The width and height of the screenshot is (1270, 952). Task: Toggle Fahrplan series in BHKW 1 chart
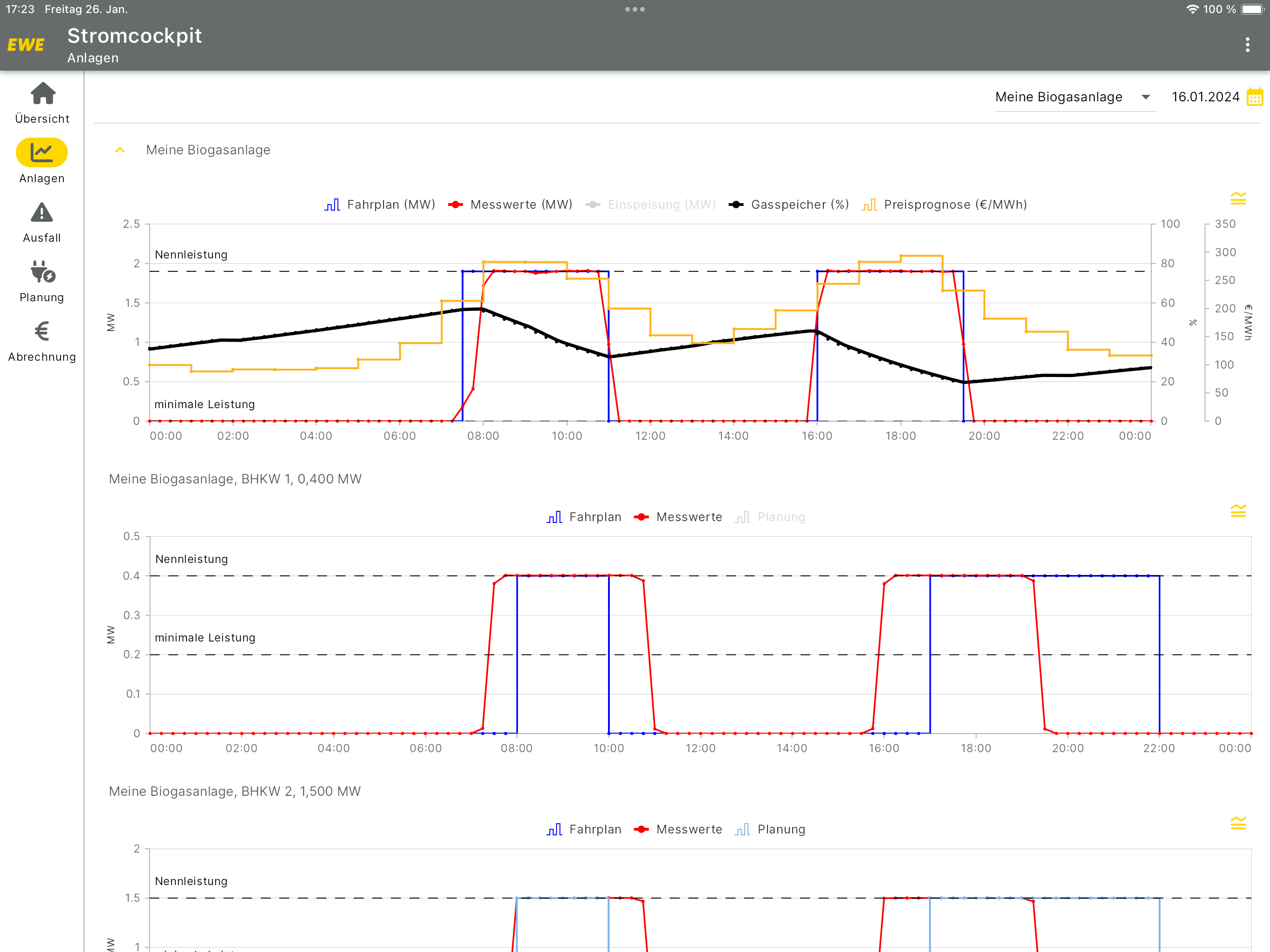(584, 517)
